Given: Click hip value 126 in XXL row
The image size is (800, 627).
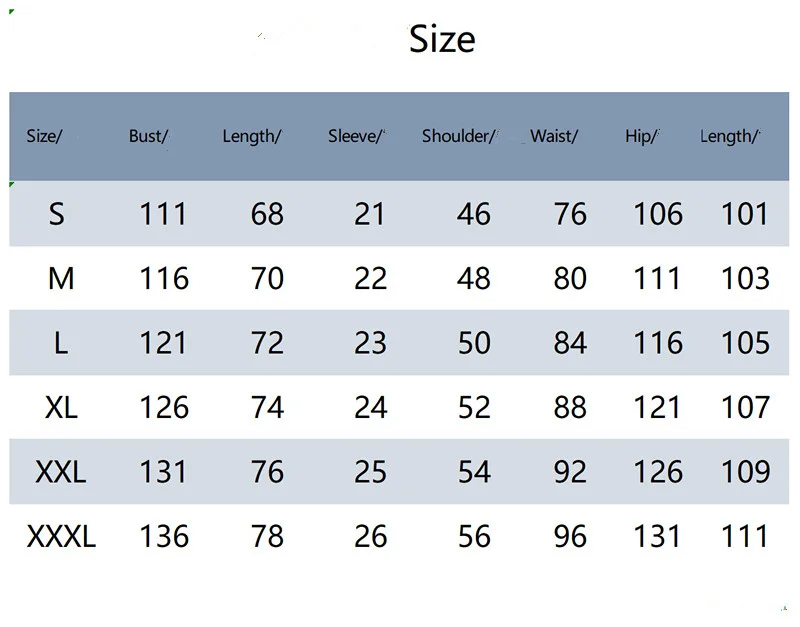Looking at the screenshot, I should [658, 472].
